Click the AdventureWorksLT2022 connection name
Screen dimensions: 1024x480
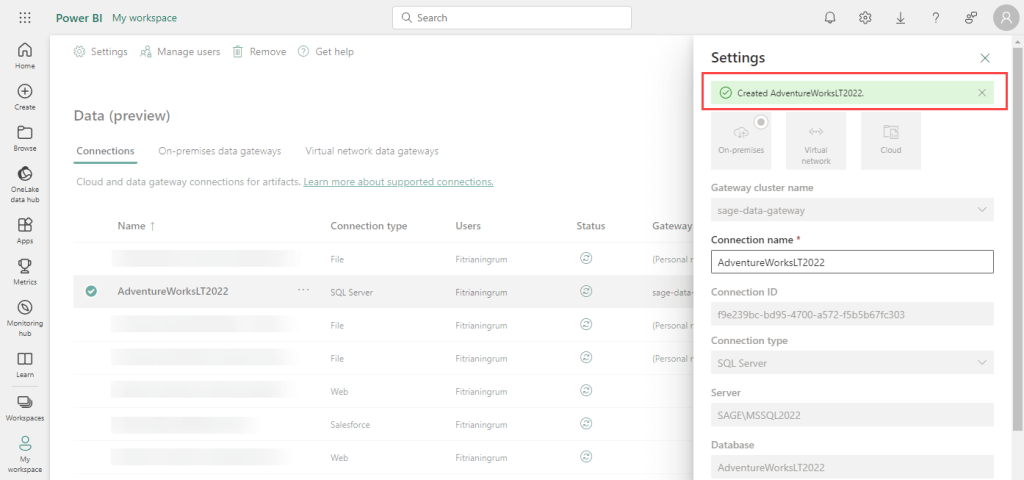tap(173, 291)
